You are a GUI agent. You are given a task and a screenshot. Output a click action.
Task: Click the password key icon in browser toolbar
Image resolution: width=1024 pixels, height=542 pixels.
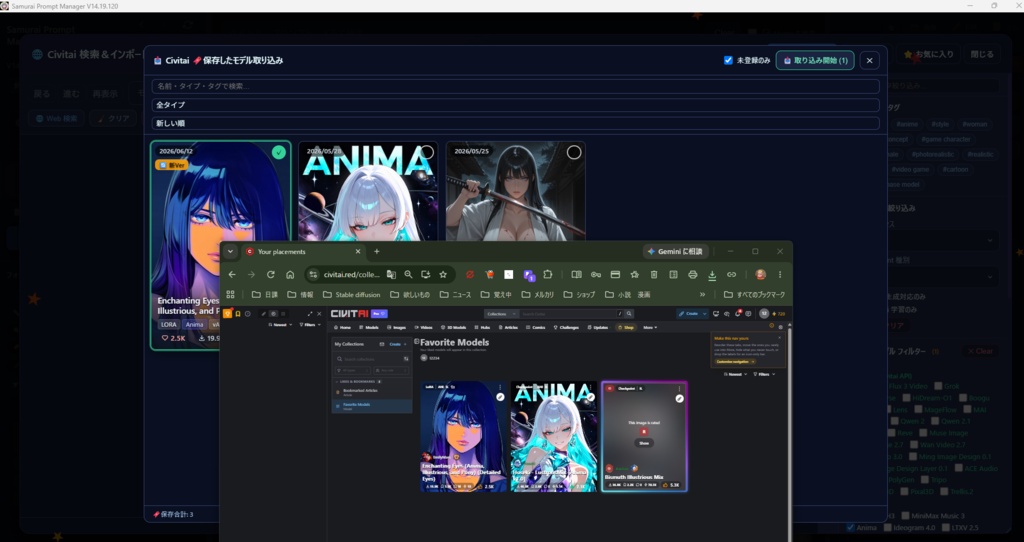[x=596, y=275]
